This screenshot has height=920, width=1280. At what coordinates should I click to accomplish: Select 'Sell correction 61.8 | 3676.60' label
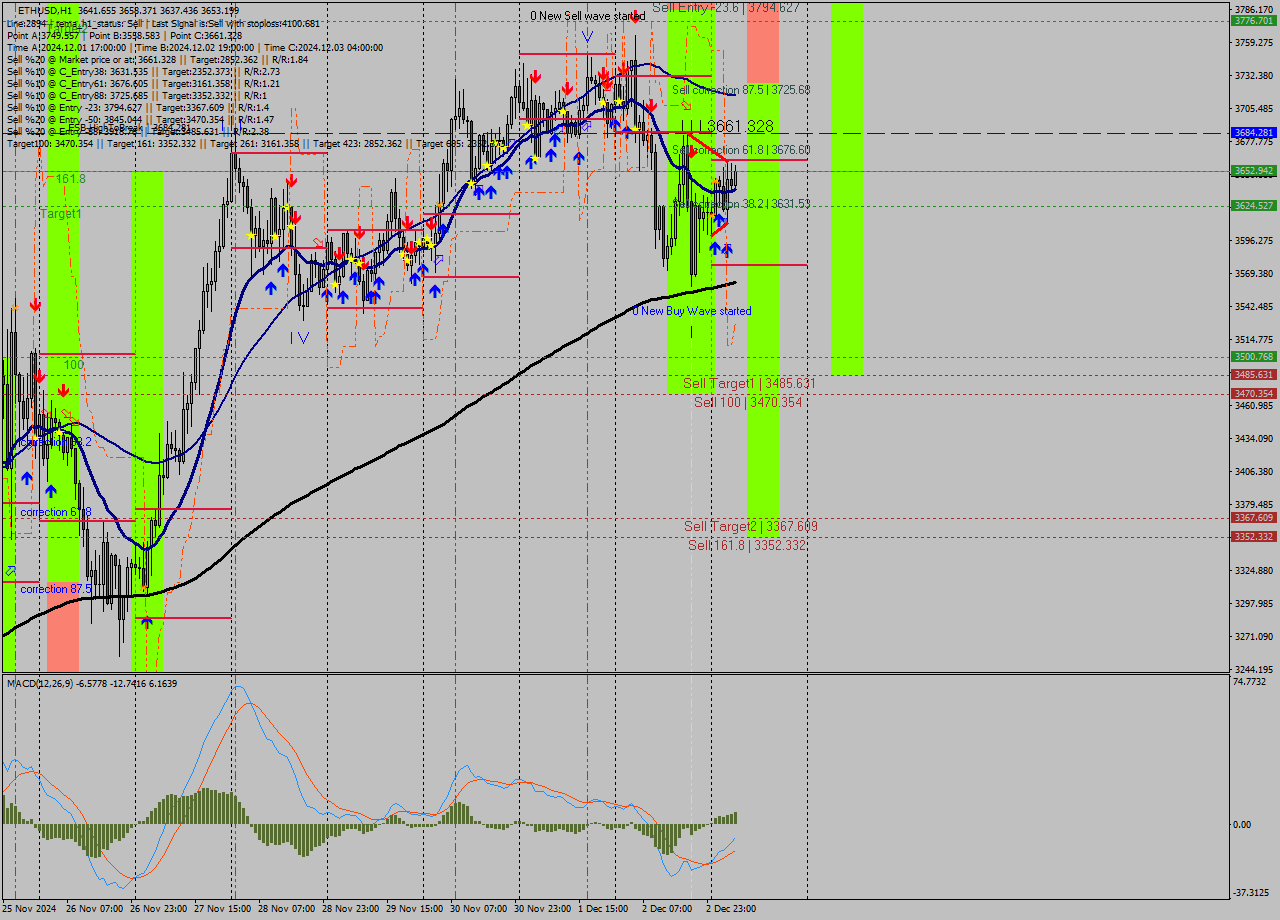point(741,150)
